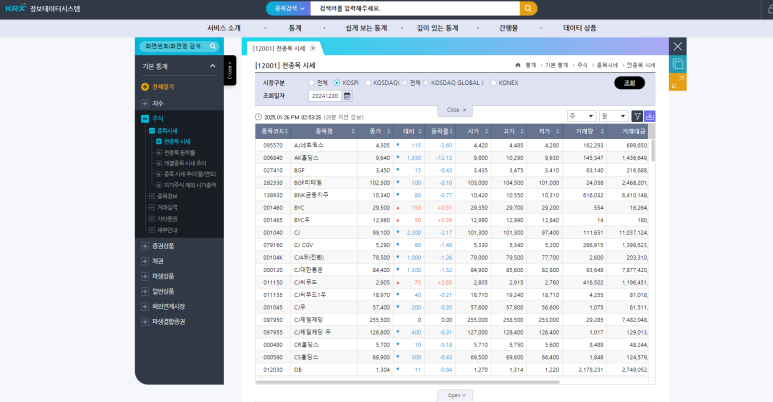Screen dimensions: 773x402
Task: Expand the 증권상품 tree node
Action: (x=145, y=246)
